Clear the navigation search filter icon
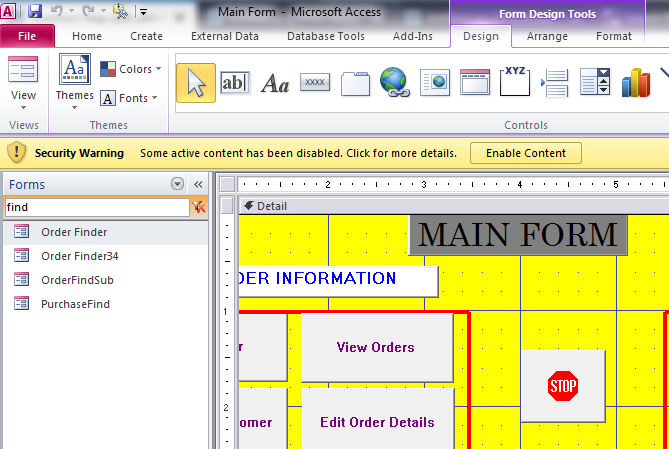 (198, 207)
